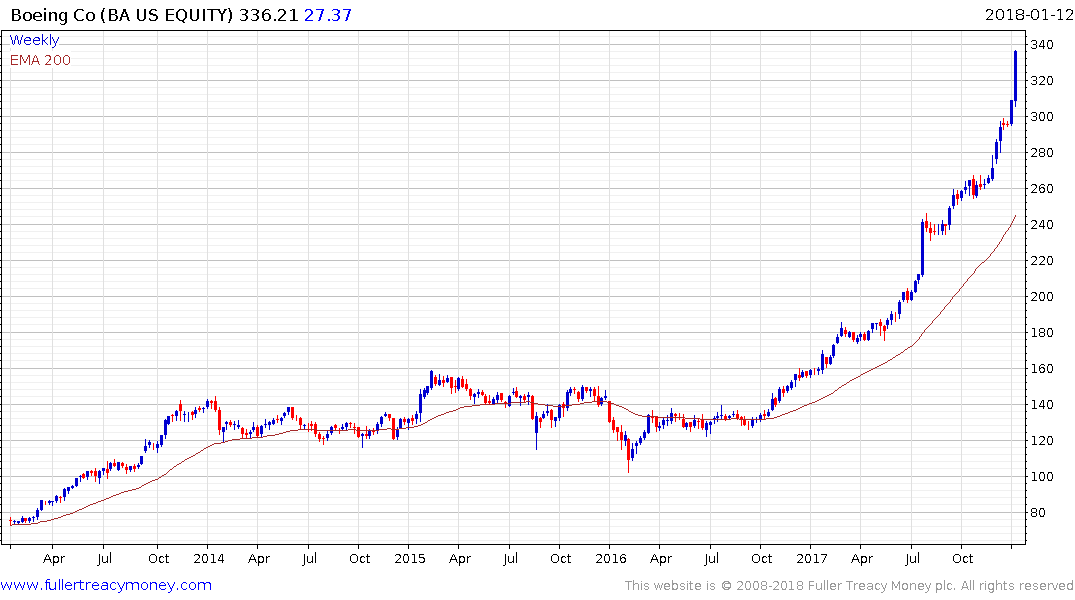Click the chart date 2018-01-12
This screenshot has height=600, width=1075.
pyautogui.click(x=1028, y=14)
